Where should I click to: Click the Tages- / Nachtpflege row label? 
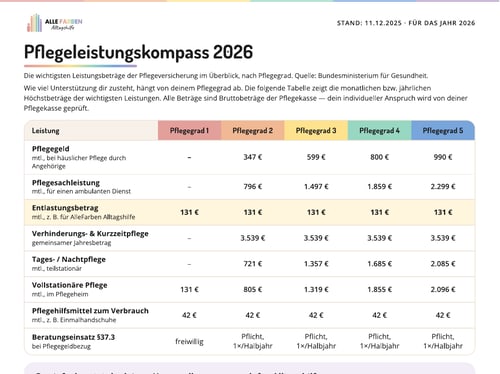[x=69, y=259]
